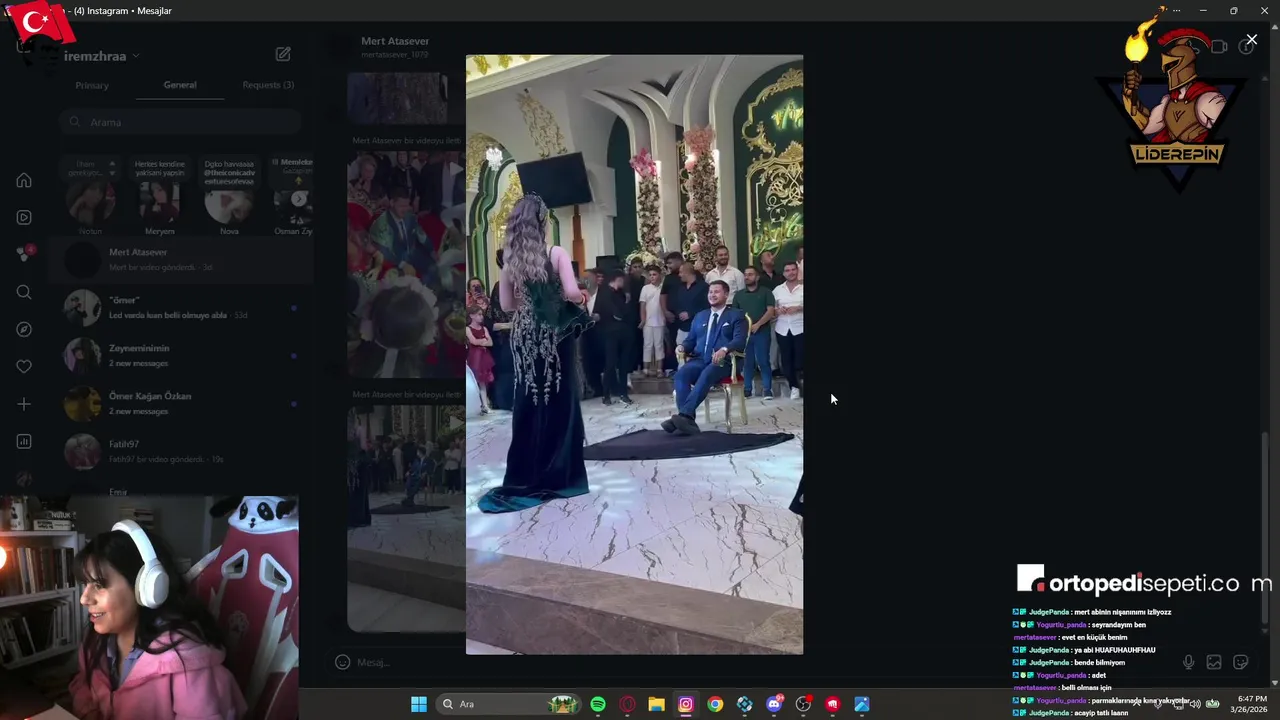Open Opera browser from the taskbar
This screenshot has height=720, width=1280.
[627, 704]
